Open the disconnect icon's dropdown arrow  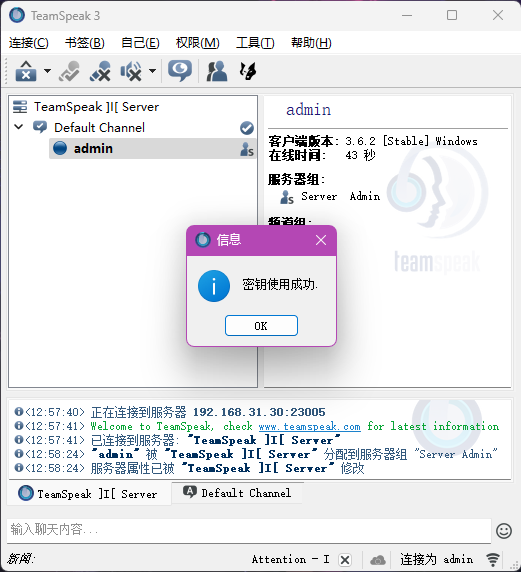point(47,71)
